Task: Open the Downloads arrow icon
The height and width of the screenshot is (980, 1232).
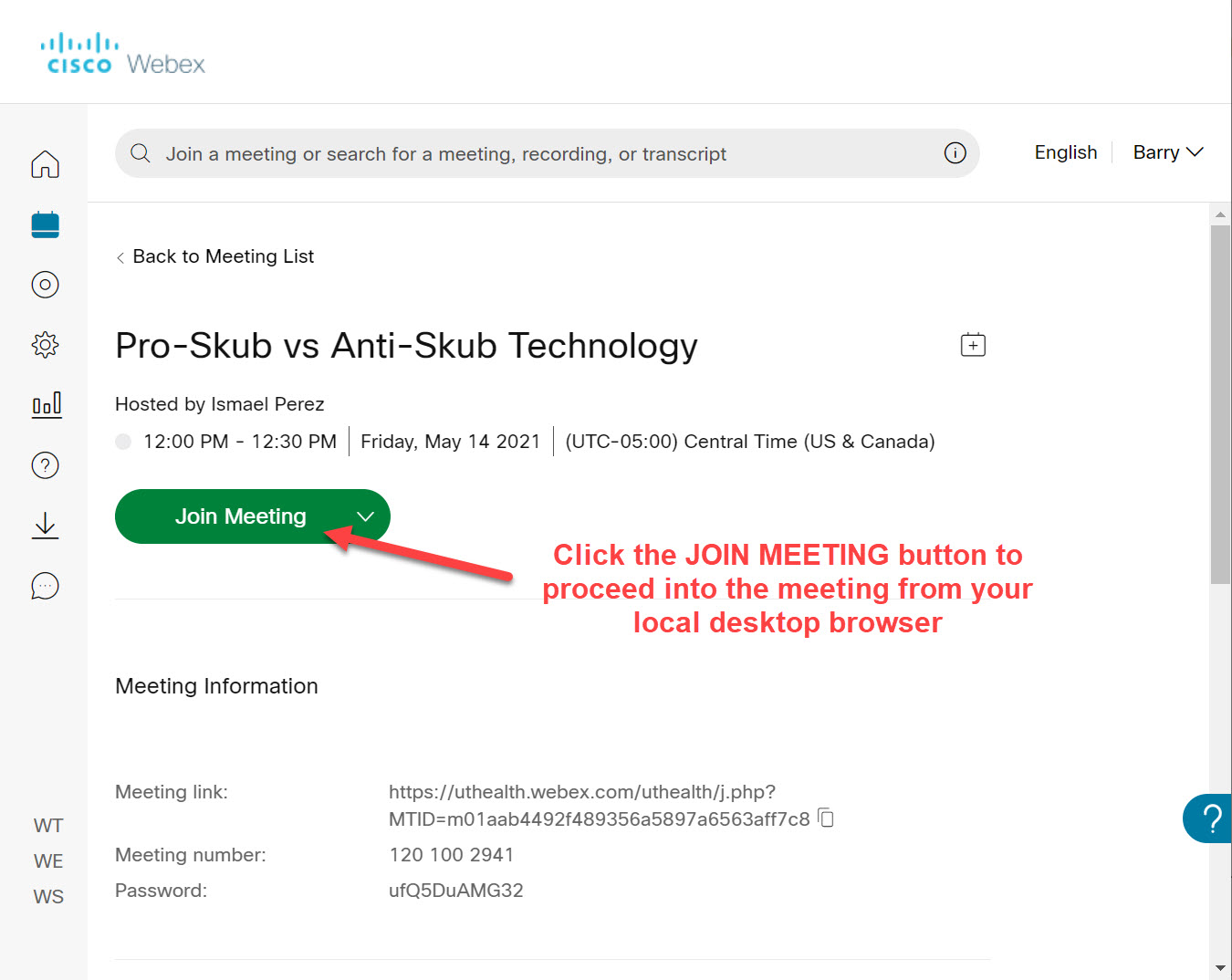Action: [45, 526]
